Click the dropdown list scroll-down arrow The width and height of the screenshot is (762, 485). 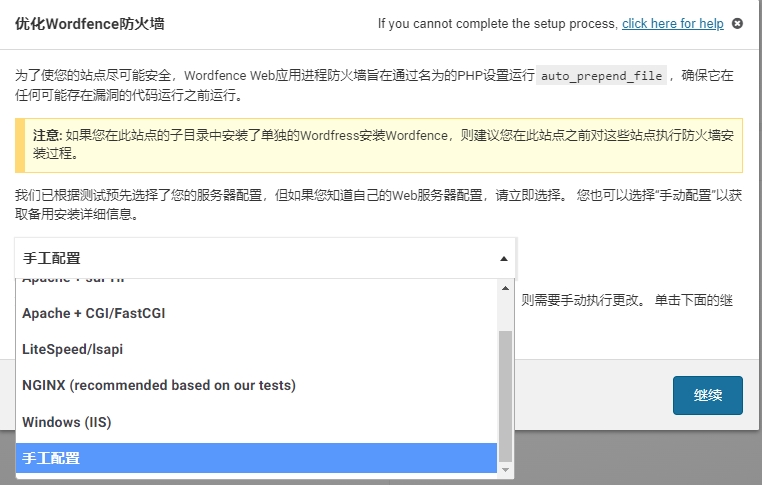tap(505, 469)
